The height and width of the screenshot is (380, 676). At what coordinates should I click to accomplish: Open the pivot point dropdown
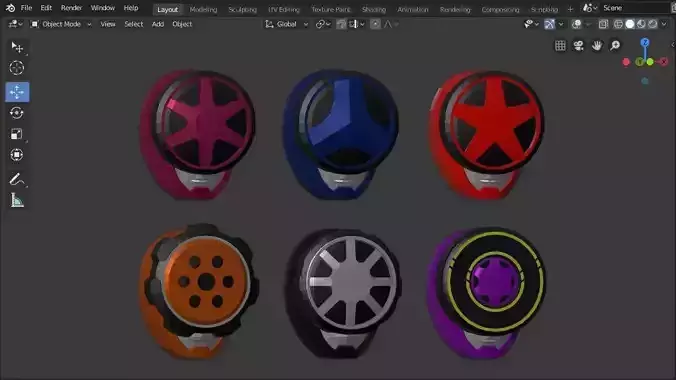(323, 24)
